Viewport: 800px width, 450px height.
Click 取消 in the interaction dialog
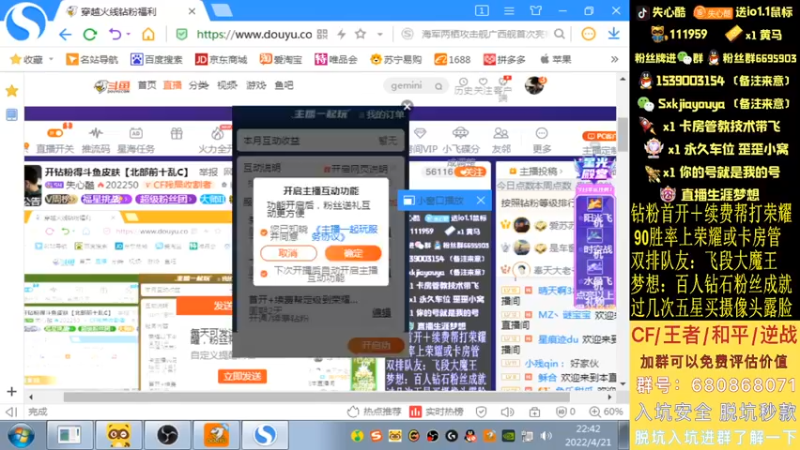click(288, 253)
